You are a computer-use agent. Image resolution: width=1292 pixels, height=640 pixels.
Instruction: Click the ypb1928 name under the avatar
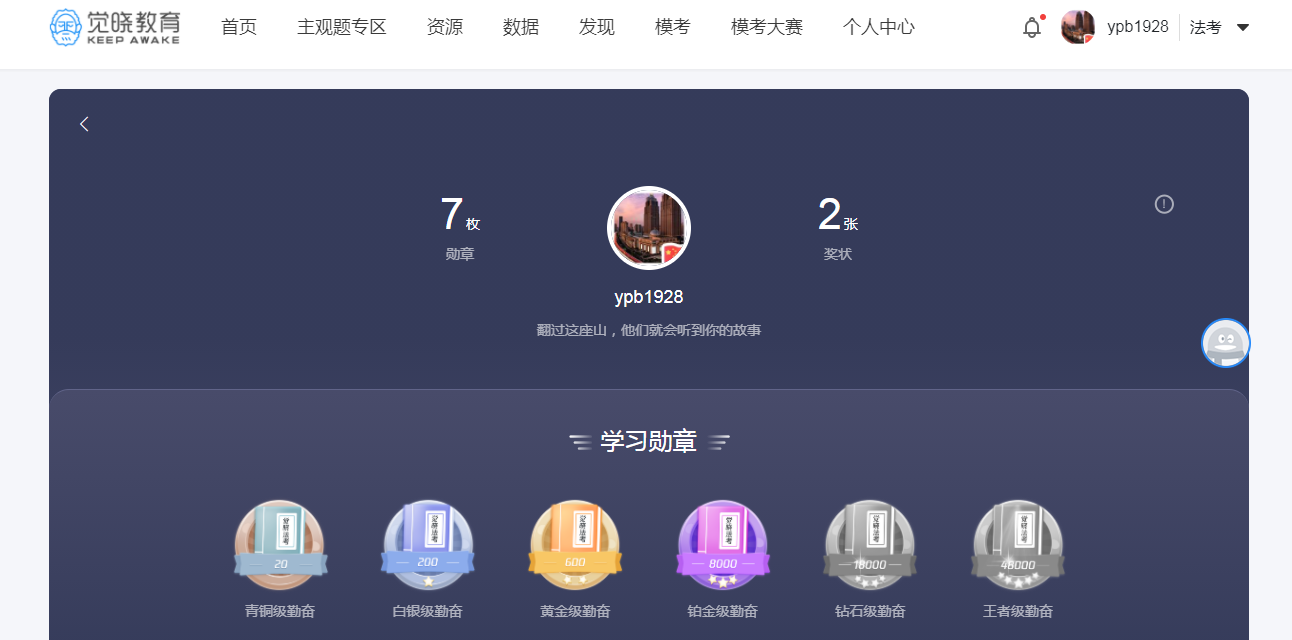[649, 298]
